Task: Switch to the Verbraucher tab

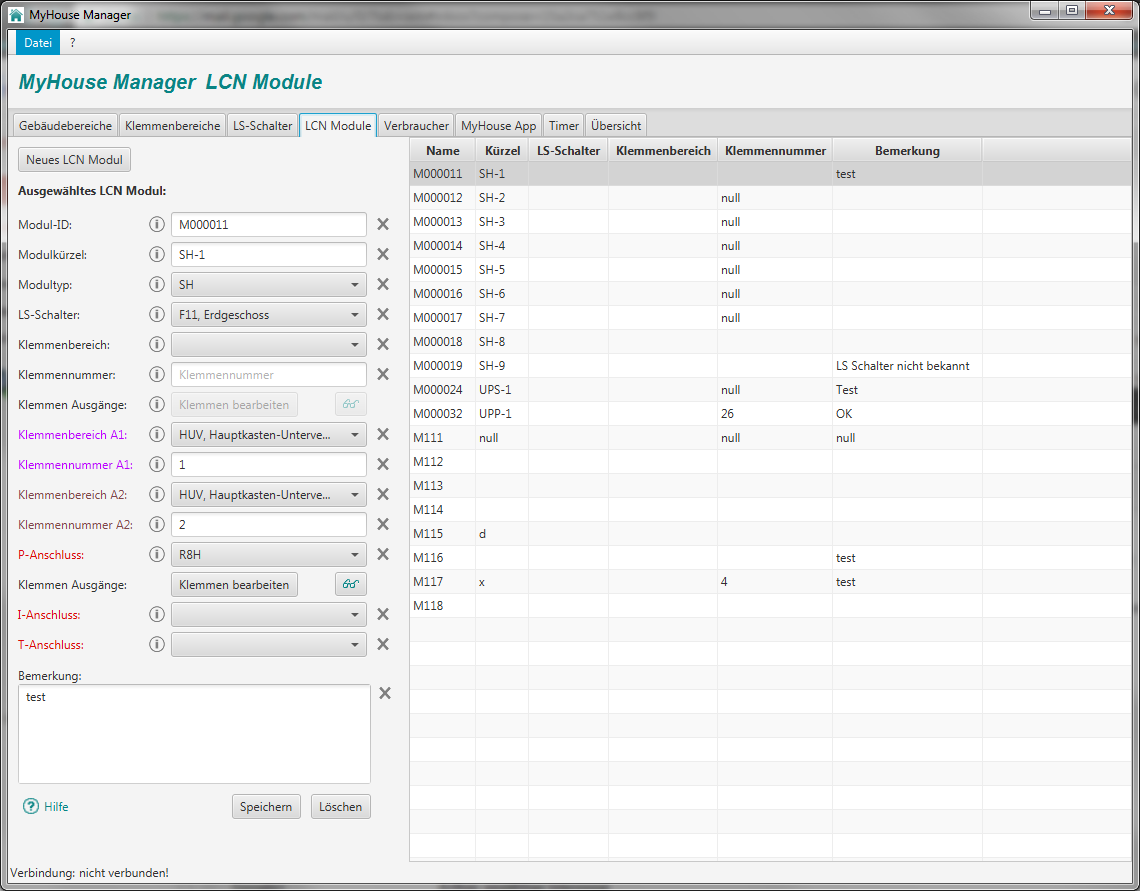Action: coord(416,126)
